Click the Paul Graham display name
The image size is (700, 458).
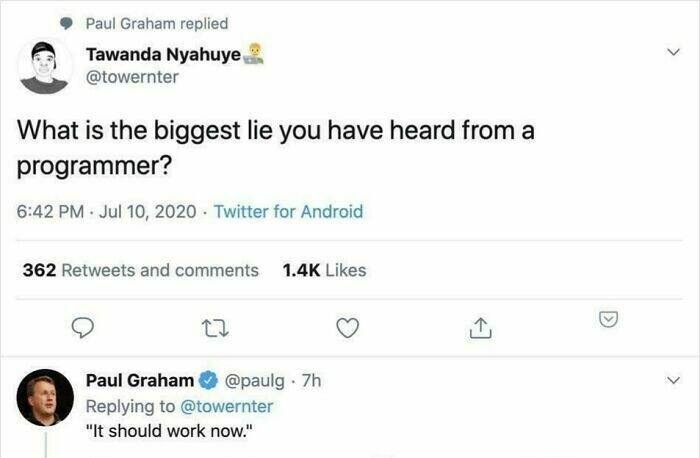tap(140, 380)
